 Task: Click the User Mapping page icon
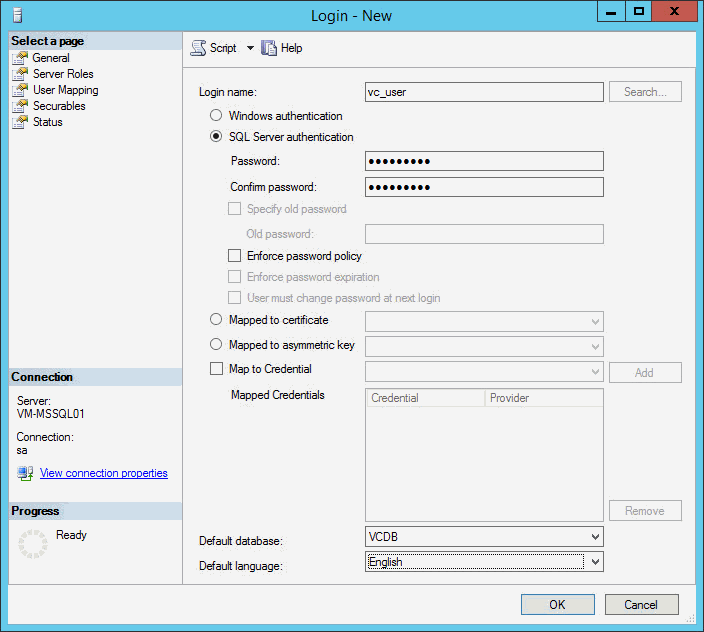19,90
